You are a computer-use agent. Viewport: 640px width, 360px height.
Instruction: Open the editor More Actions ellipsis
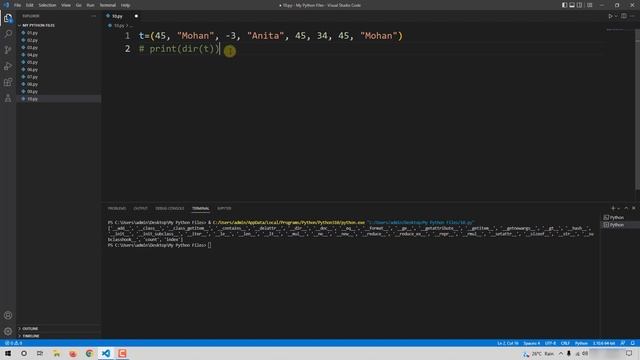[632, 16]
